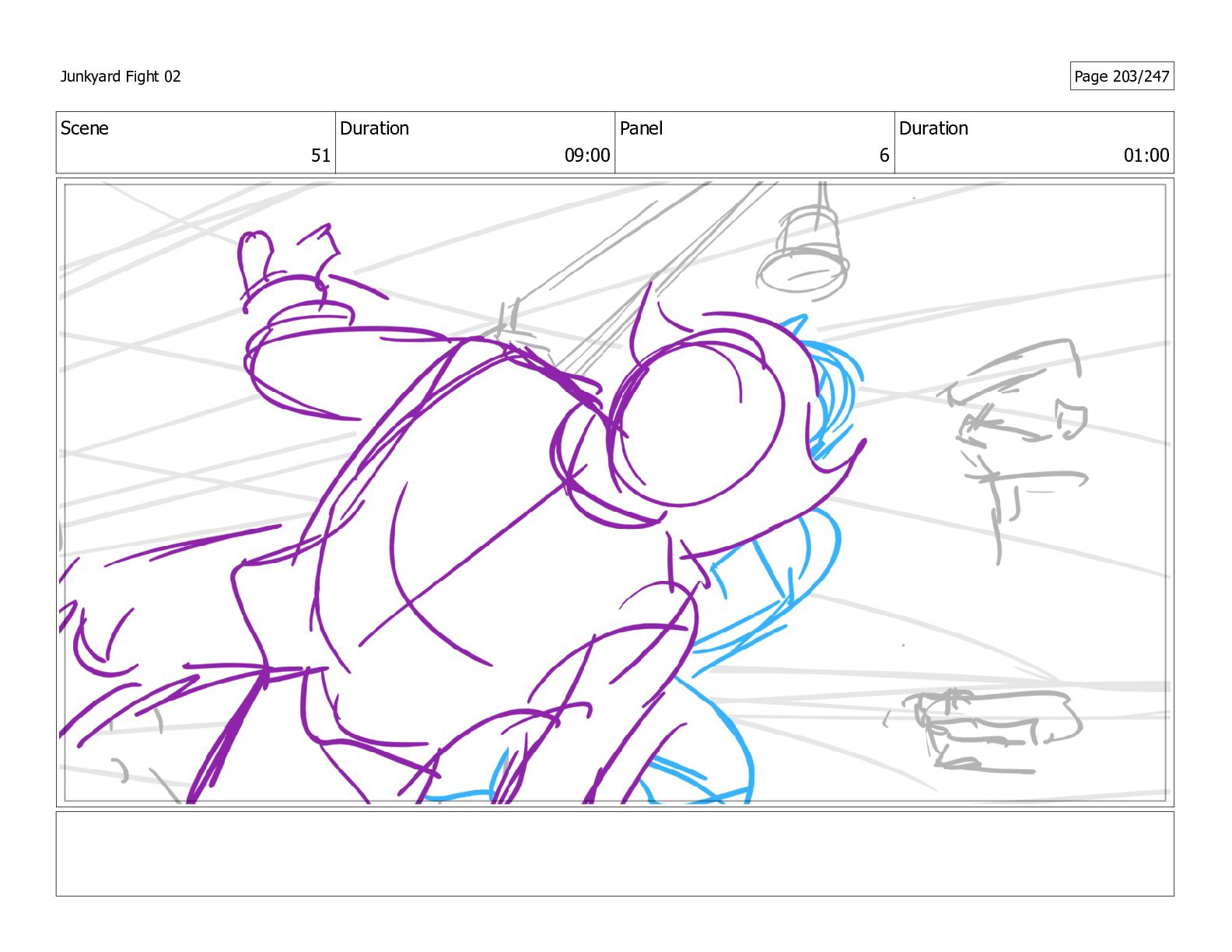Viewport: 1232px width, 952px height.
Task: Click the panel number '6'
Action: [884, 156]
